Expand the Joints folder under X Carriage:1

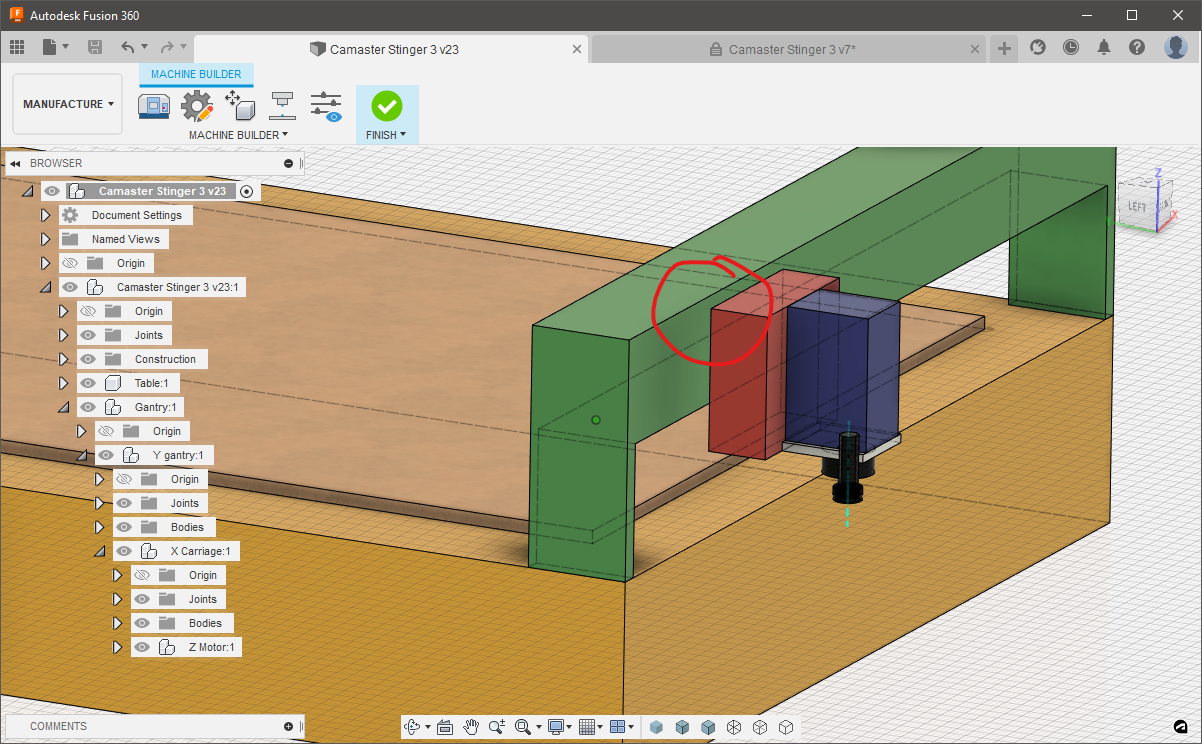(118, 599)
